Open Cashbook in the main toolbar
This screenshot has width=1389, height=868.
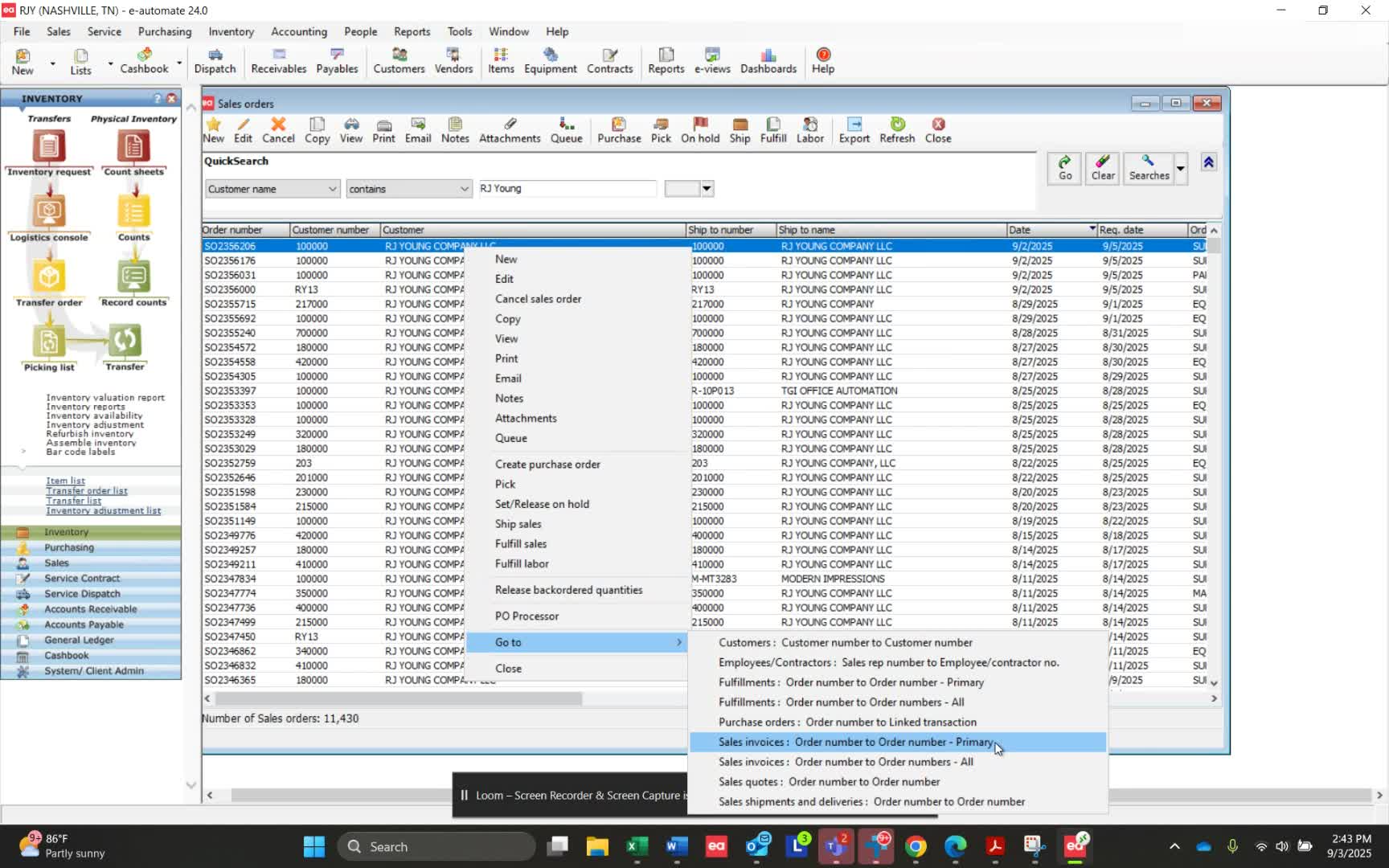[145, 61]
